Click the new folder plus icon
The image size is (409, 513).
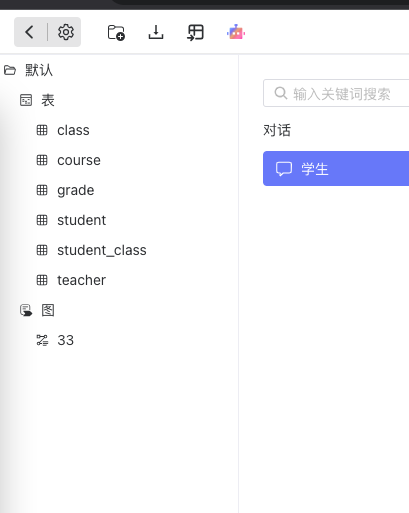click(116, 33)
